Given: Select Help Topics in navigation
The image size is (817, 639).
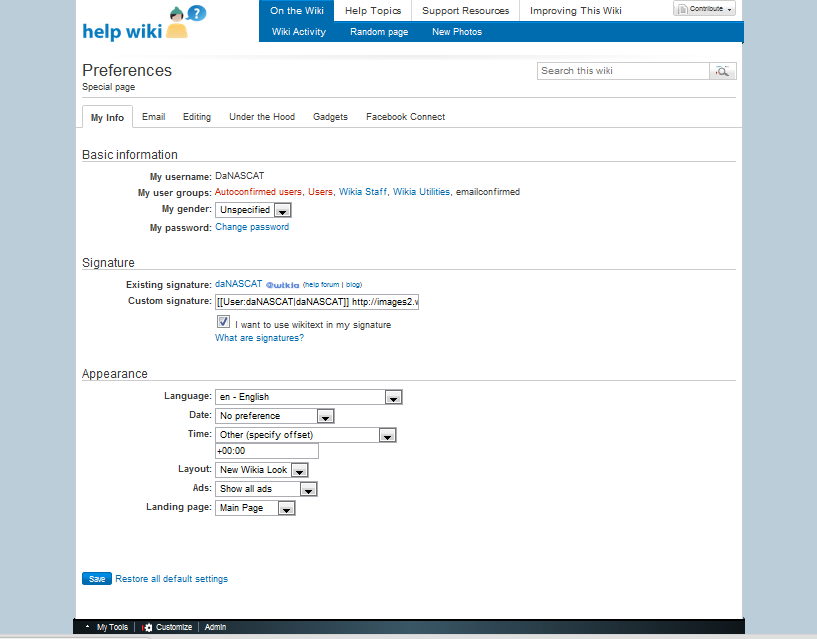Looking at the screenshot, I should pyautogui.click(x=372, y=11).
